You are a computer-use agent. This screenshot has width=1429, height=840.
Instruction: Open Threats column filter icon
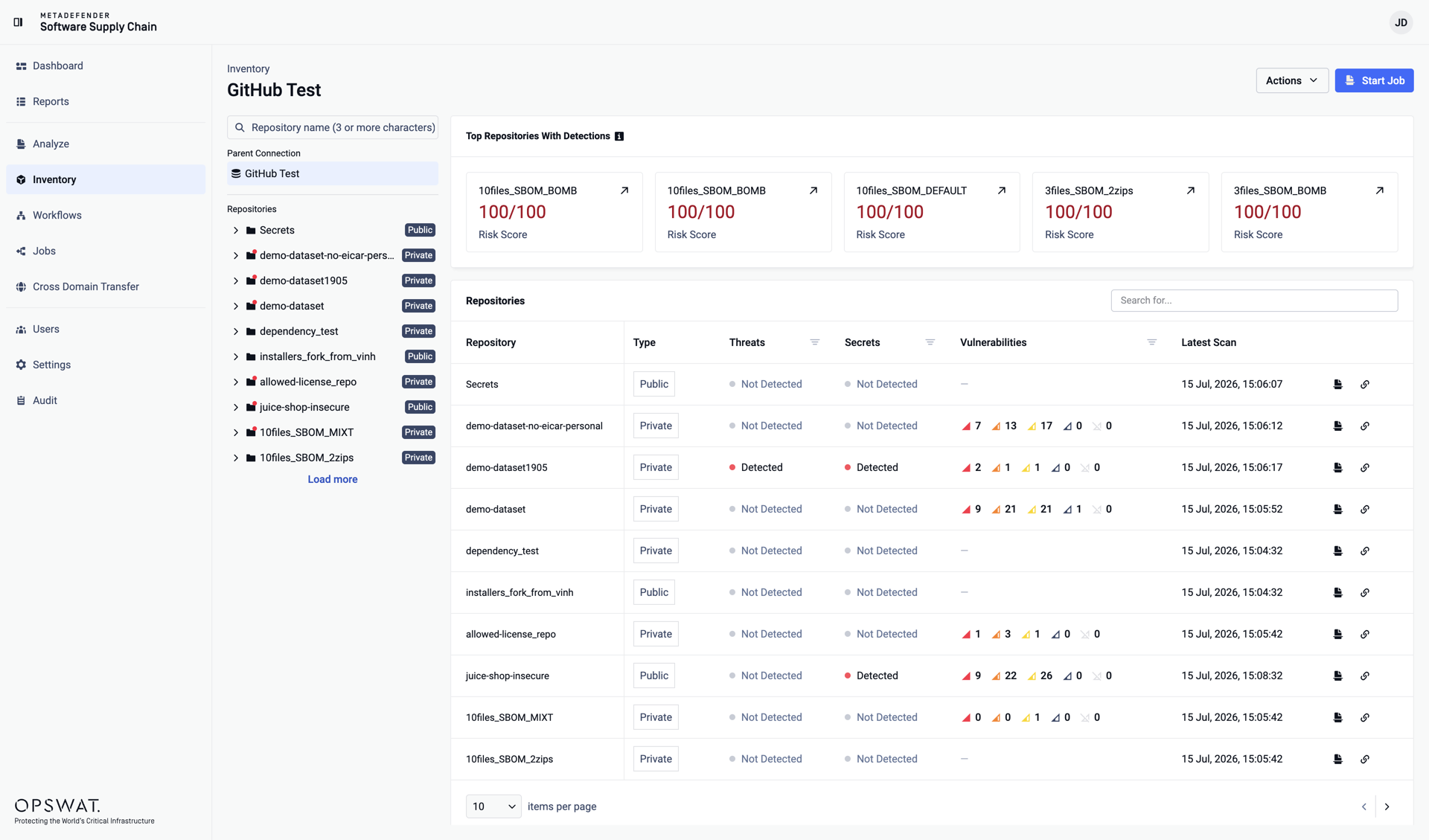814,342
